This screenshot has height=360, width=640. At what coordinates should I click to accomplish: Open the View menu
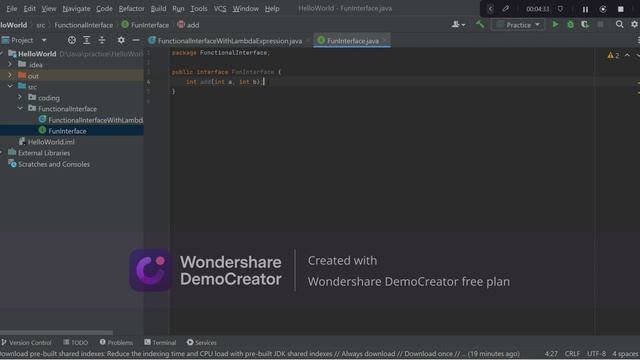tap(49, 9)
